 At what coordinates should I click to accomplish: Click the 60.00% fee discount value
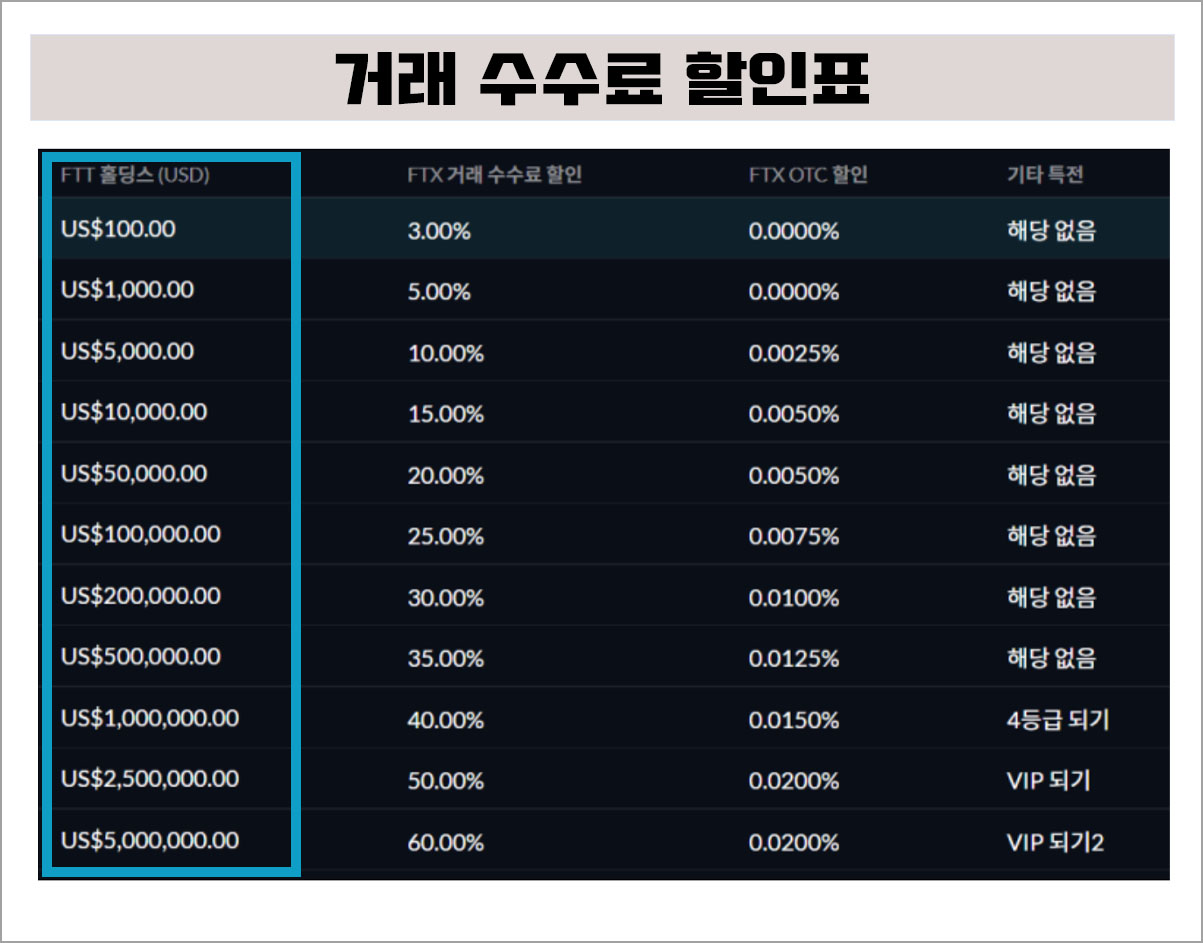pos(446,842)
